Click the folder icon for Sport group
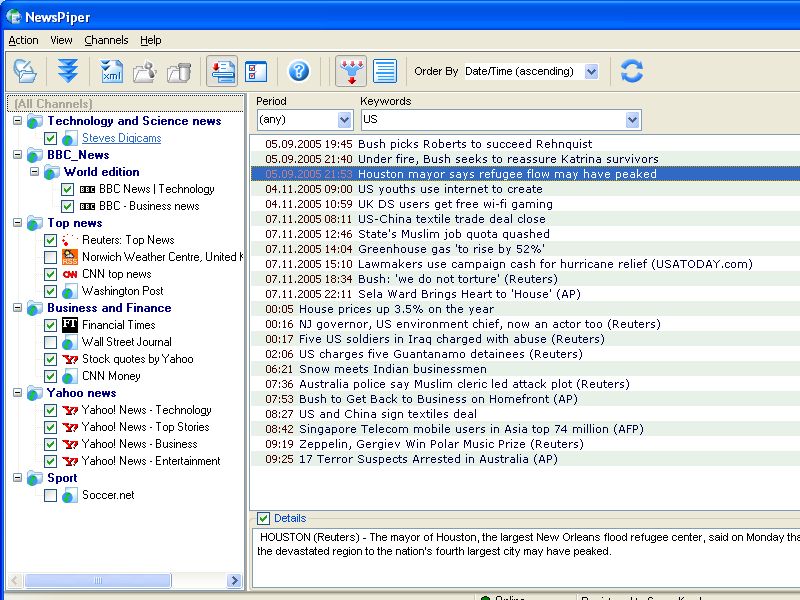This screenshot has height=600, width=800. click(35, 478)
